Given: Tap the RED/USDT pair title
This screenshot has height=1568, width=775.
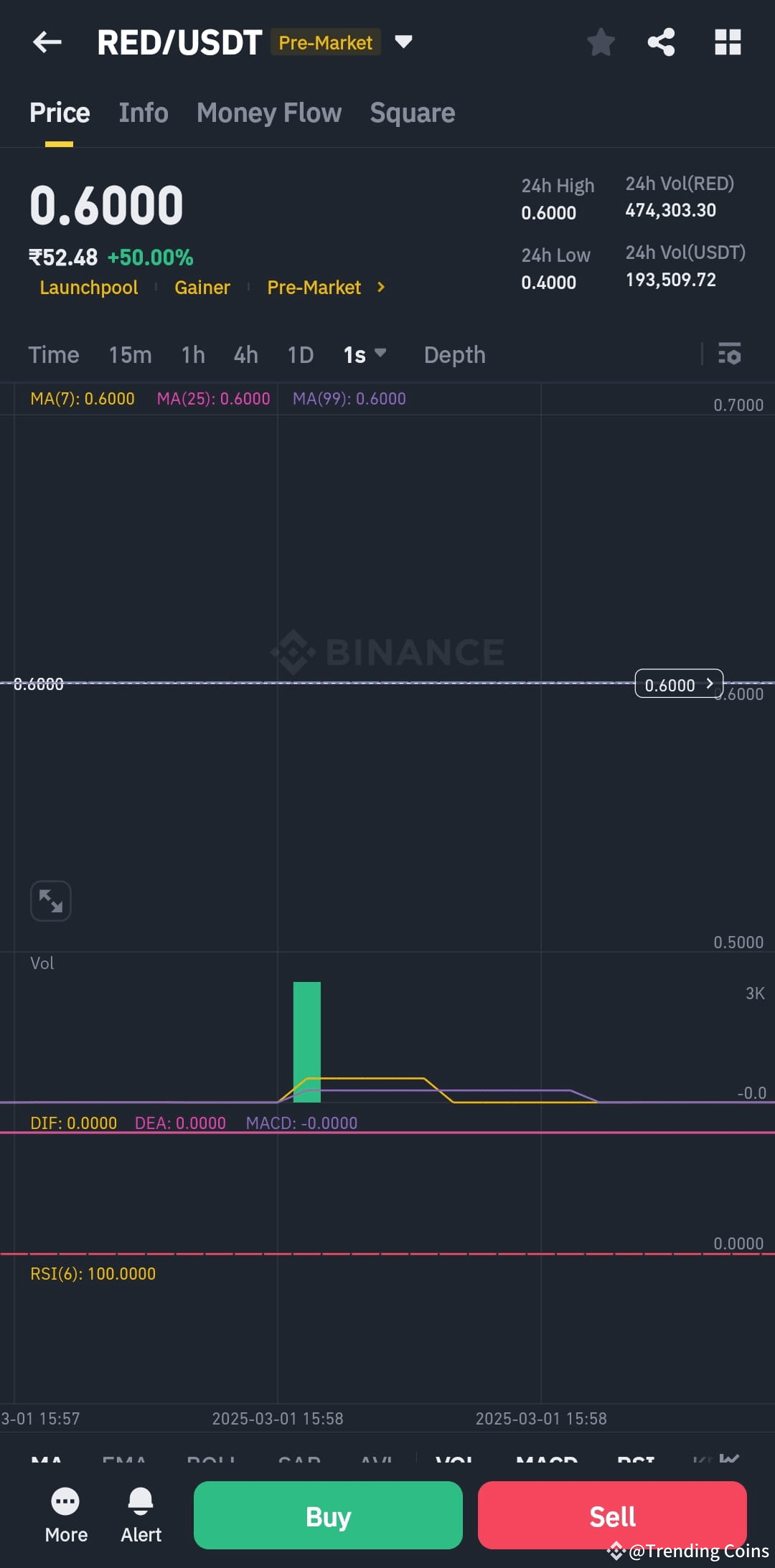Looking at the screenshot, I should tap(179, 42).
